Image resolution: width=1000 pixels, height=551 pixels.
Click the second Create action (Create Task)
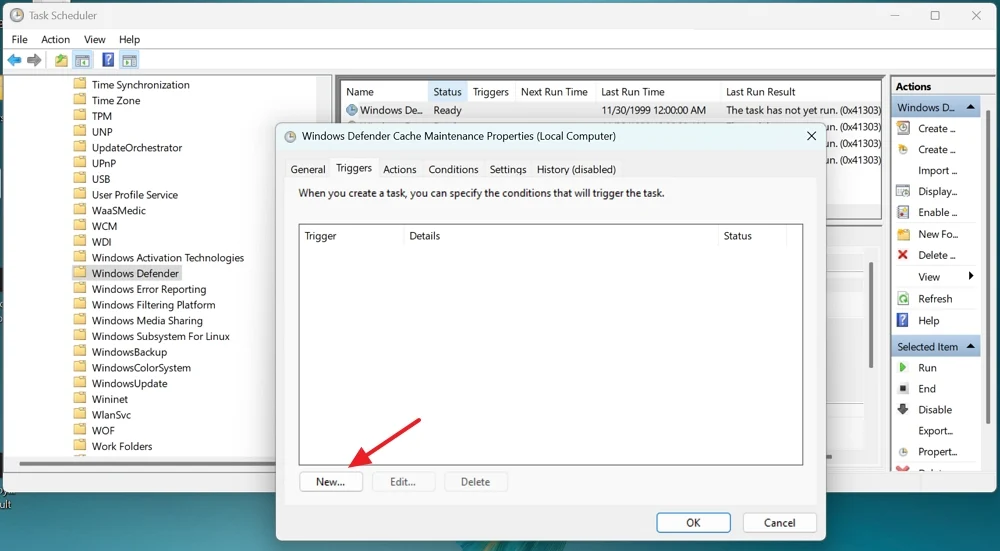click(x=936, y=150)
